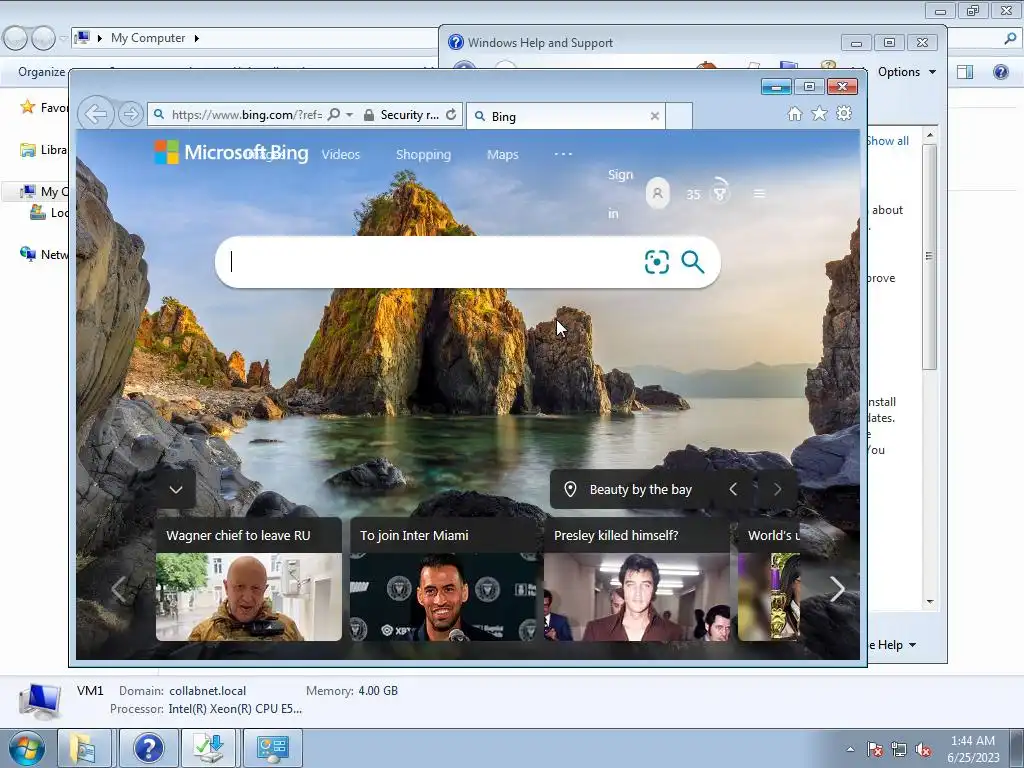Open the Shopping link on Bing
Viewport: 1024px width, 768px height.
pos(423,155)
